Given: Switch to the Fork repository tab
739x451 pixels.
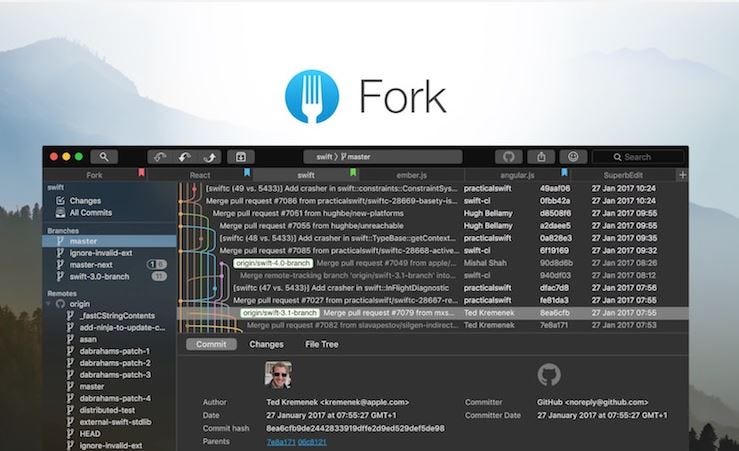Looking at the screenshot, I should tap(94, 175).
